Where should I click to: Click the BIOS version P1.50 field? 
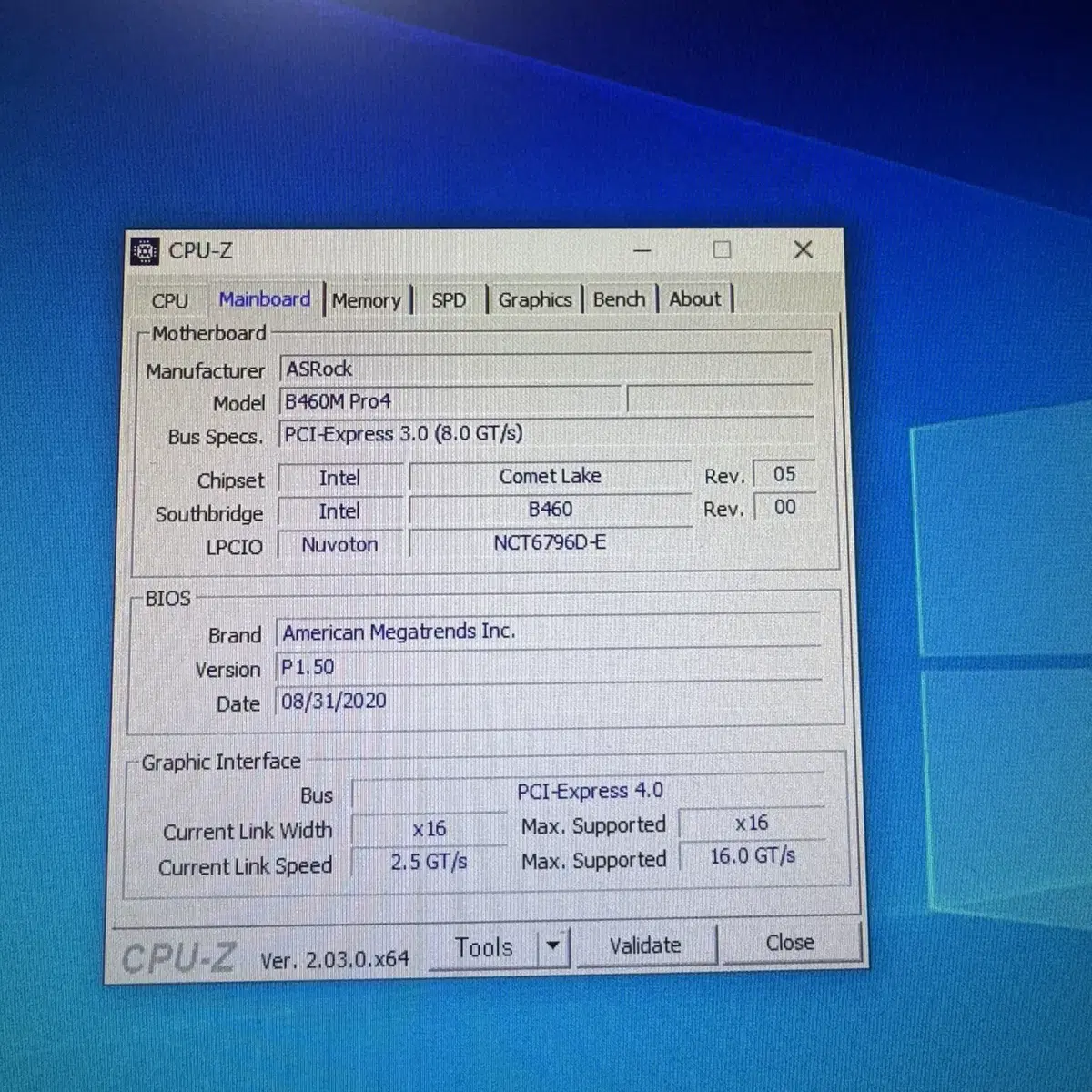547,666
